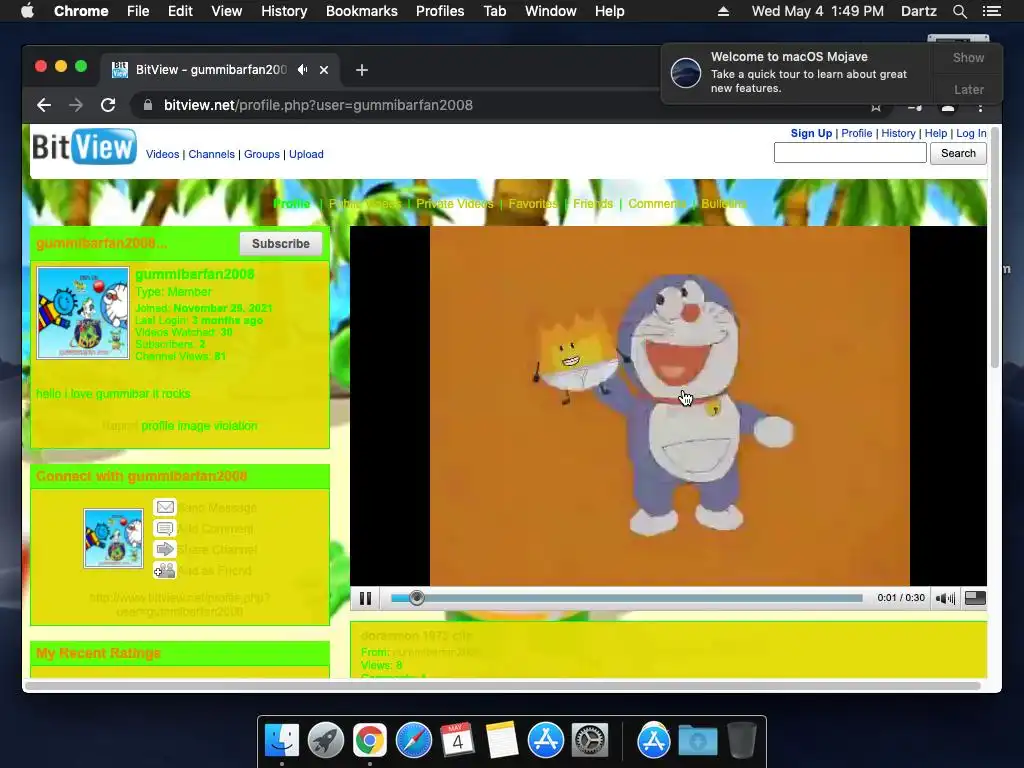1024x768 pixels.
Task: Click in the BitView search field
Action: click(850, 153)
